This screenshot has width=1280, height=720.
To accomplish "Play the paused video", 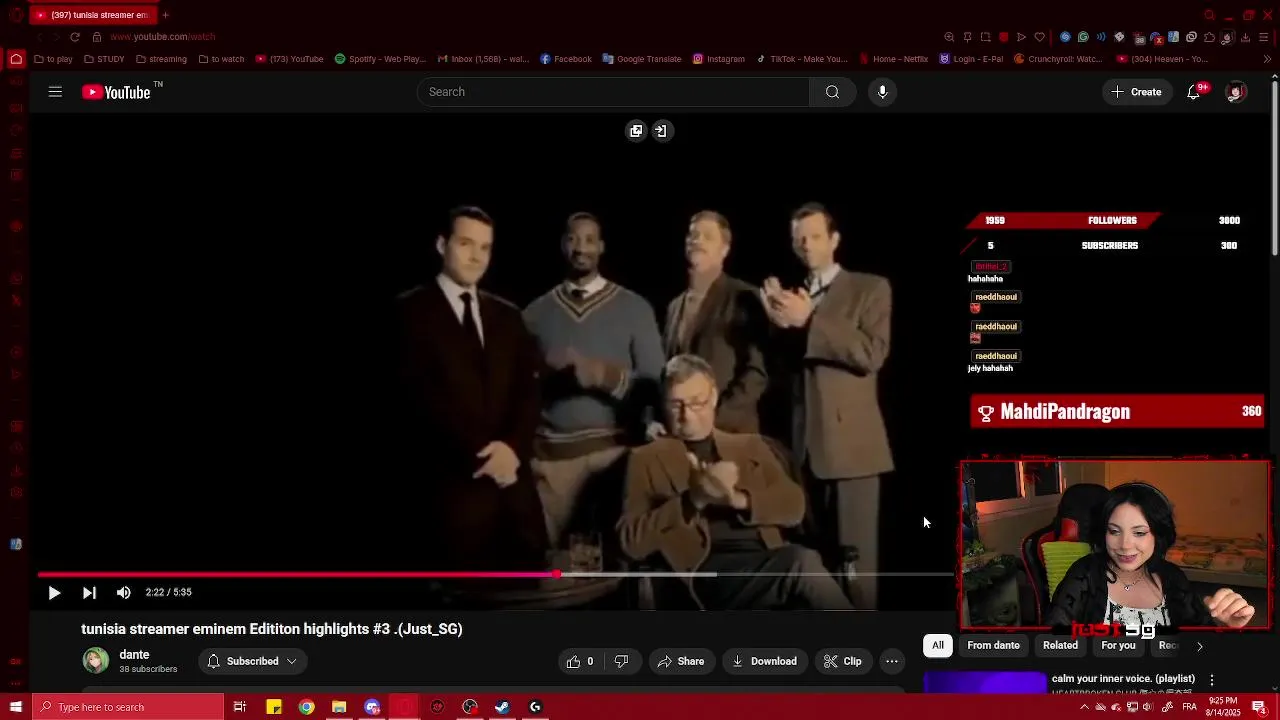I will tap(54, 593).
